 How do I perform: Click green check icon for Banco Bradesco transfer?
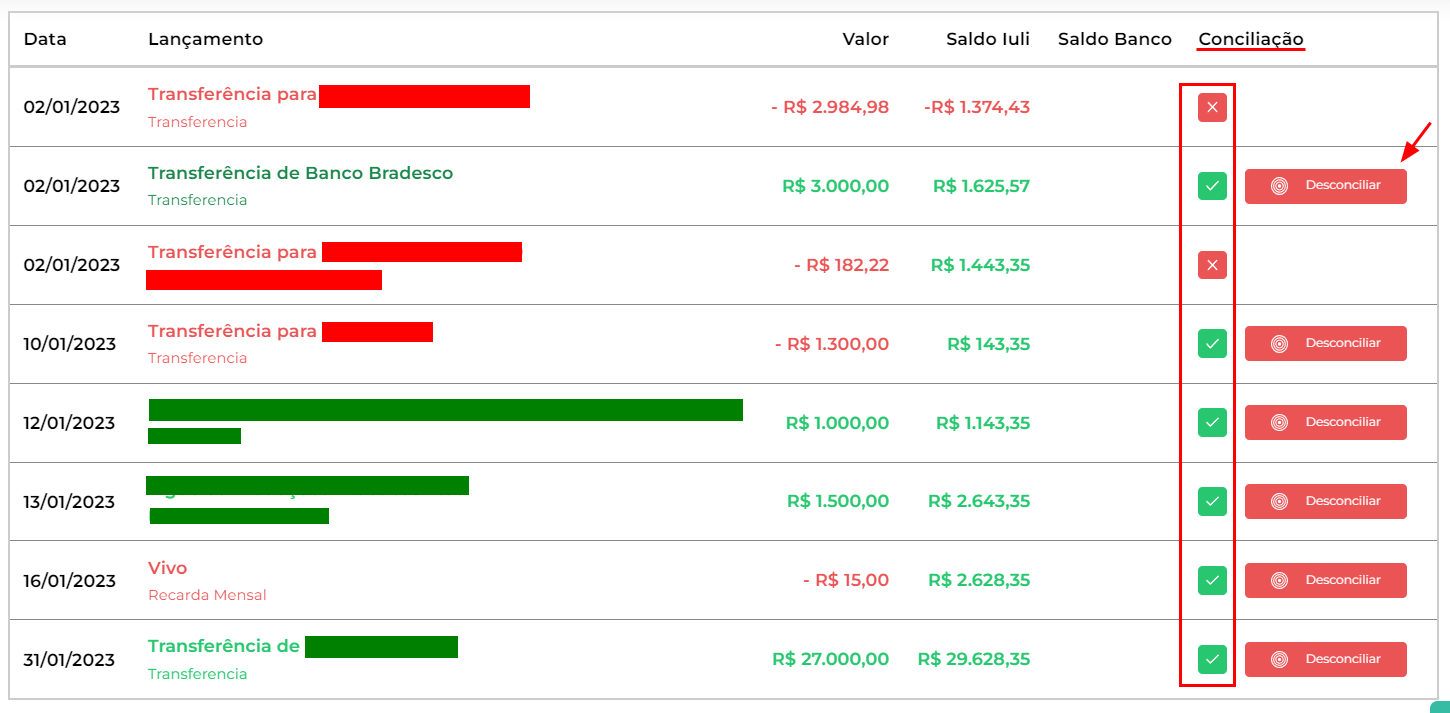[x=1212, y=186]
